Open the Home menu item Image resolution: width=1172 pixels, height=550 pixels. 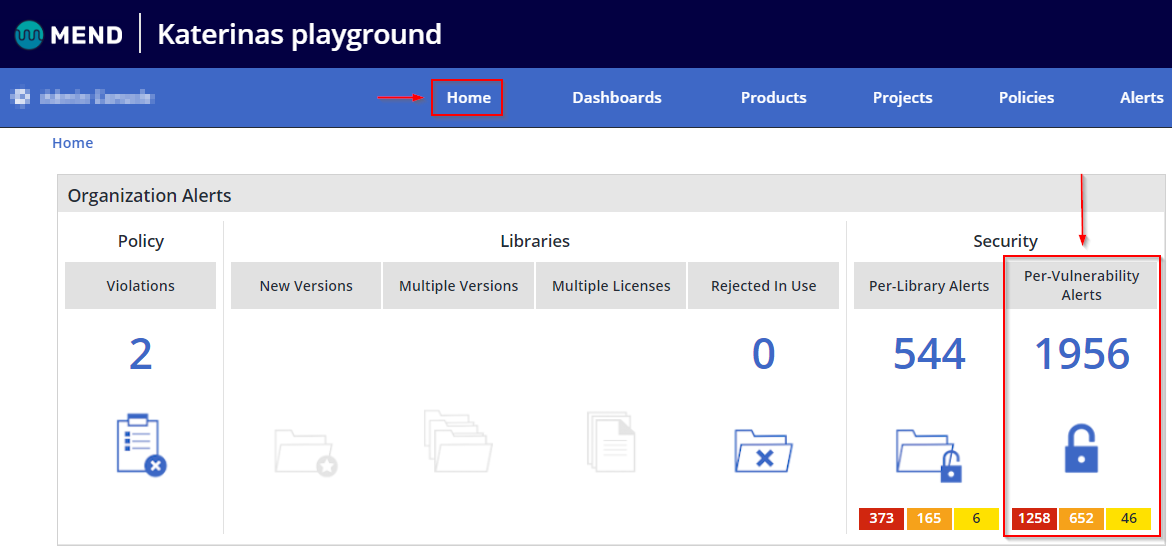(x=468, y=98)
